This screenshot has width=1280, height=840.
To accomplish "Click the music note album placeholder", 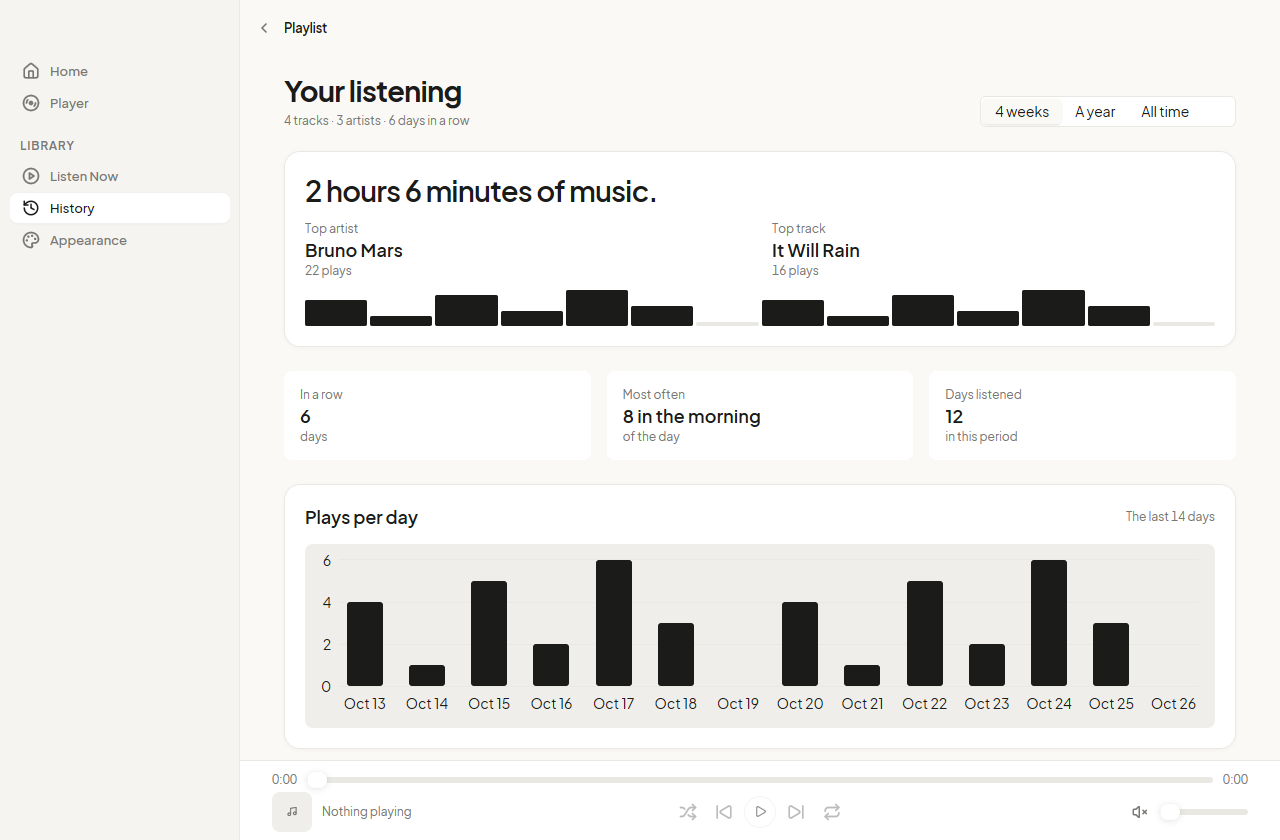I will coord(292,812).
